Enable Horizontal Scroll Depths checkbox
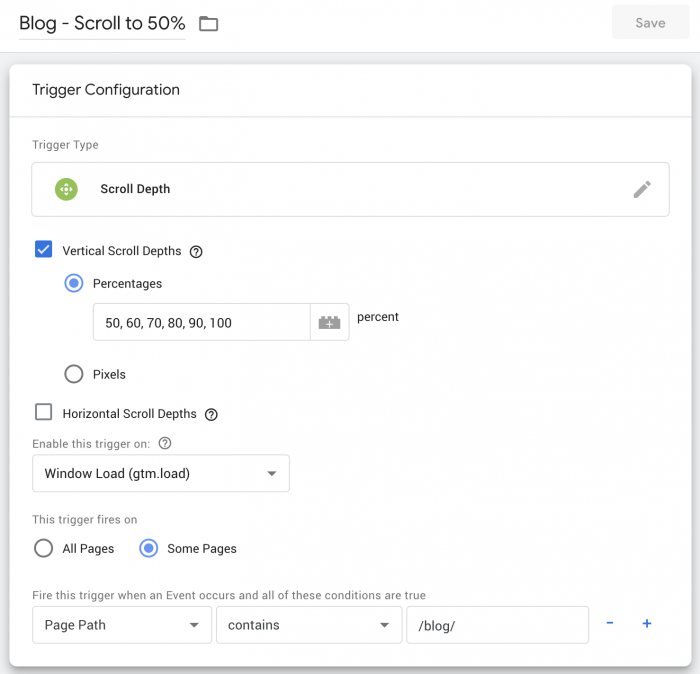 tap(44, 413)
